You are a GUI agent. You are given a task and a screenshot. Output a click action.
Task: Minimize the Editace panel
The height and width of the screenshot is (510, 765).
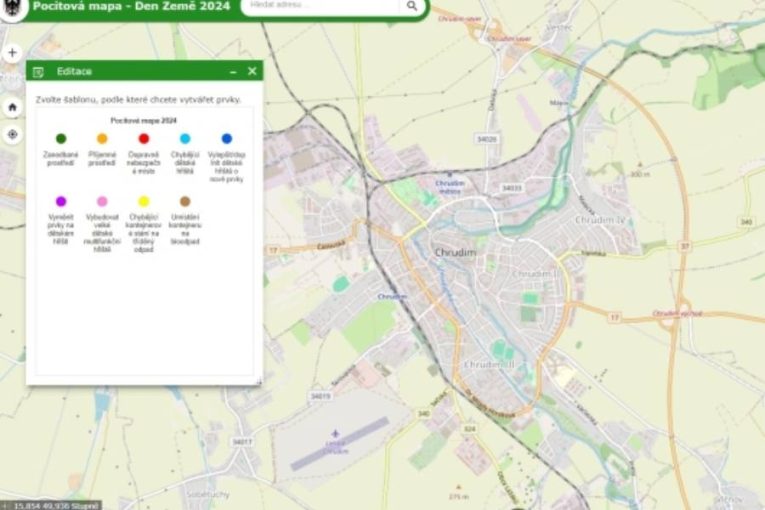pos(233,72)
